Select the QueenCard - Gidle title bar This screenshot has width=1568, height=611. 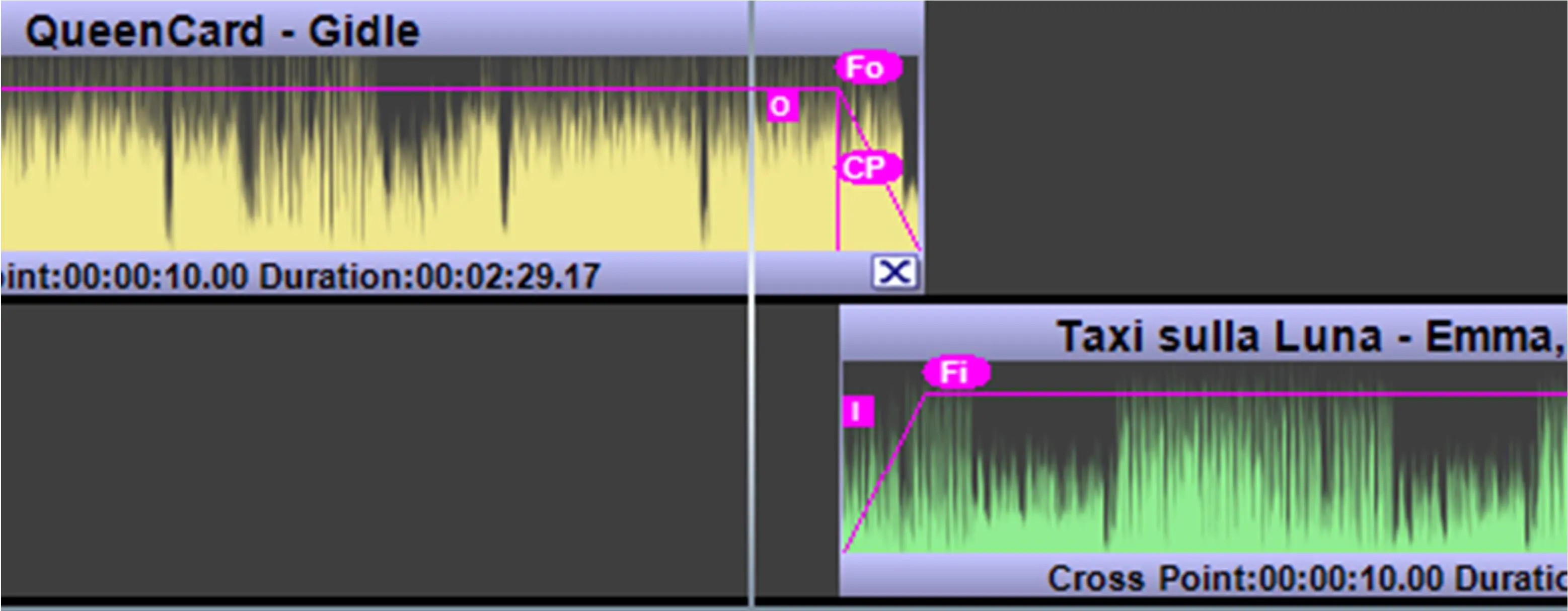(x=463, y=29)
